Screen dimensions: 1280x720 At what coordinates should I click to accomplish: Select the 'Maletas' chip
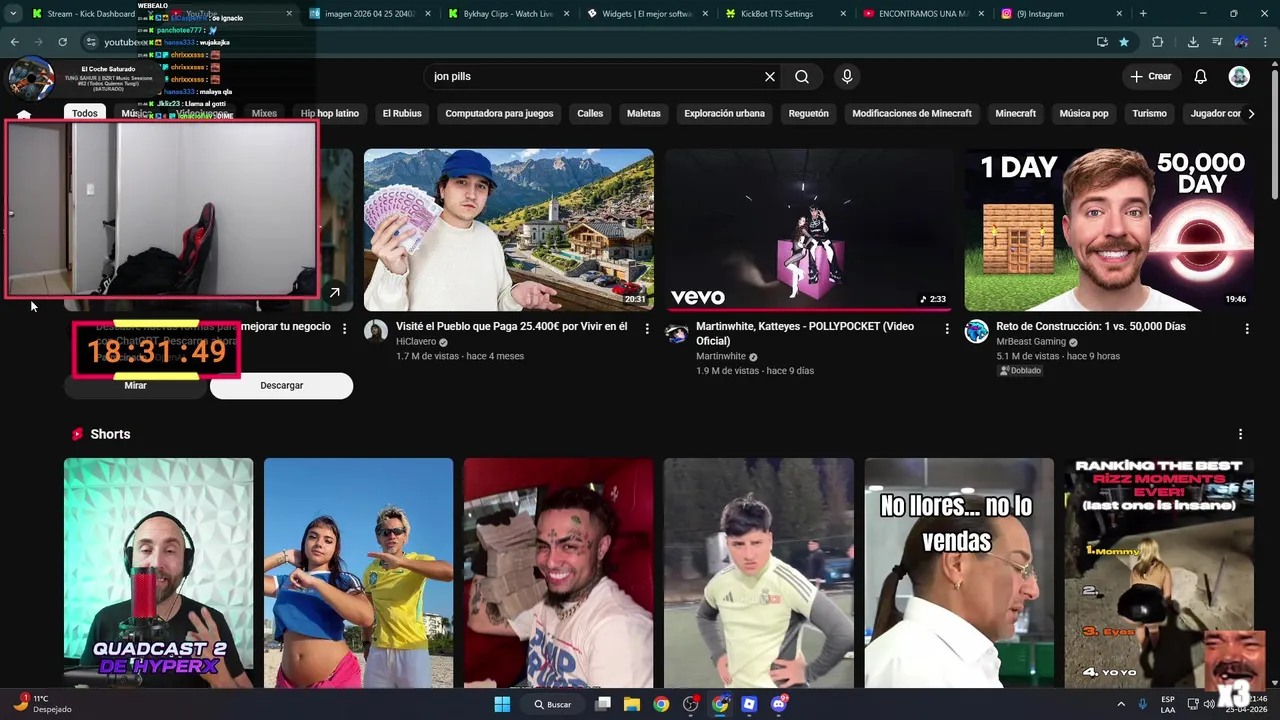point(644,114)
